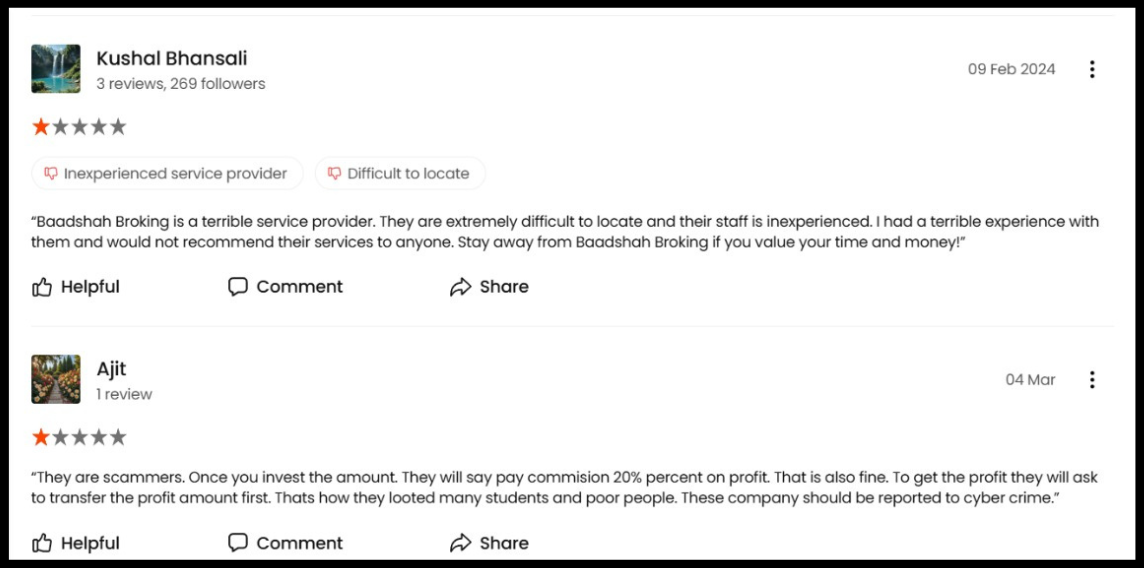This screenshot has height=568, width=1144.
Task: Mark Kushal Bhansali's review as Helpful
Action: point(76,287)
